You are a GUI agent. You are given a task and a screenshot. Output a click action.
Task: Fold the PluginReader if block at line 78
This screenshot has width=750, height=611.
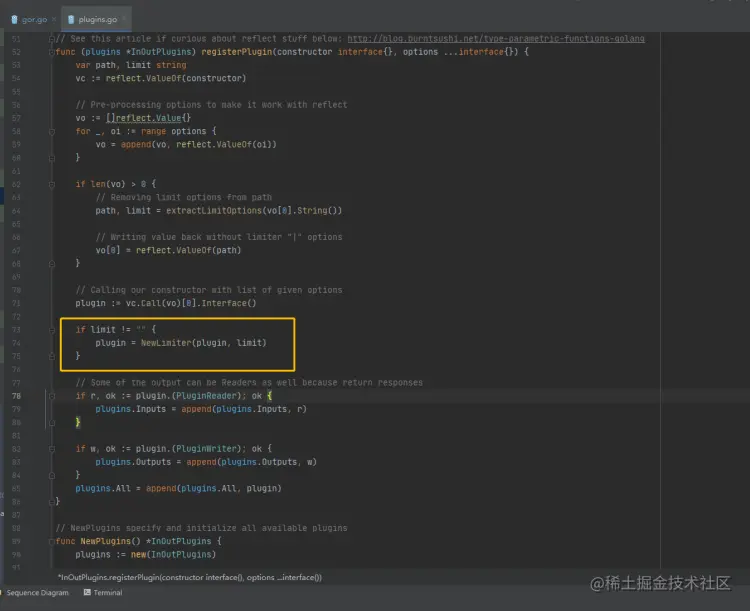pyautogui.click(x=52, y=396)
